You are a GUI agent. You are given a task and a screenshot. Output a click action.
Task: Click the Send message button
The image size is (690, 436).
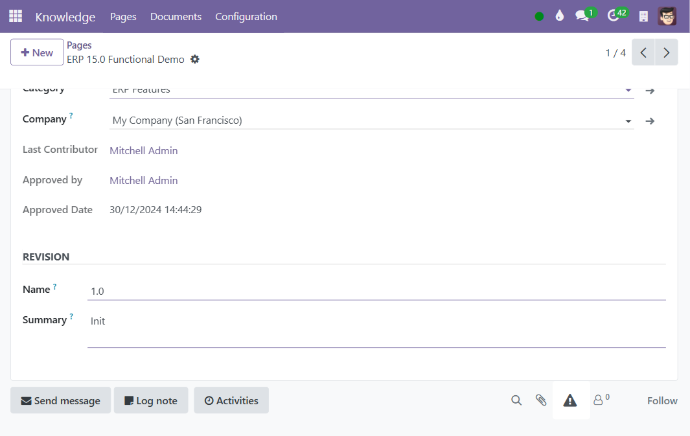61,400
